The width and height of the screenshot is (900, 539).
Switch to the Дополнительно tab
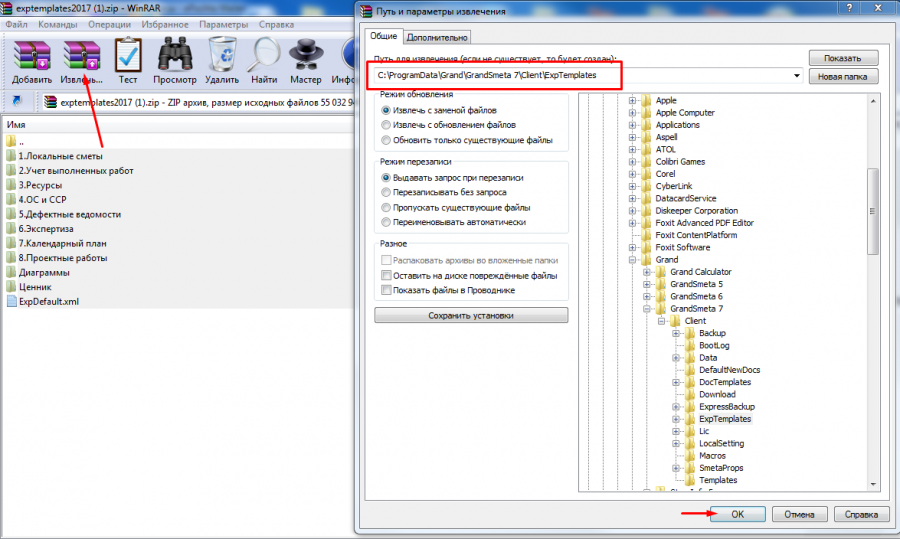coord(437,37)
